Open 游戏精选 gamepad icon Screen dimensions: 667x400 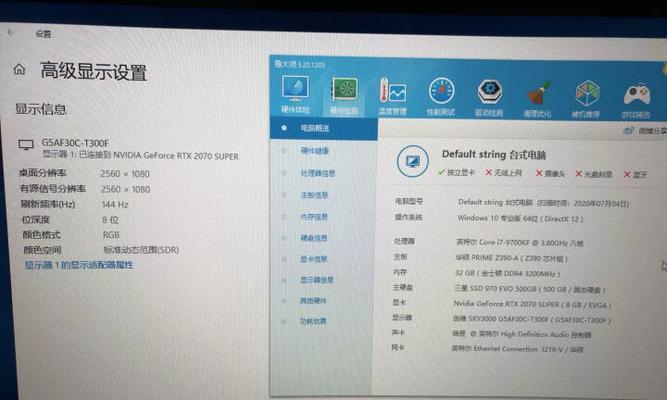point(636,100)
